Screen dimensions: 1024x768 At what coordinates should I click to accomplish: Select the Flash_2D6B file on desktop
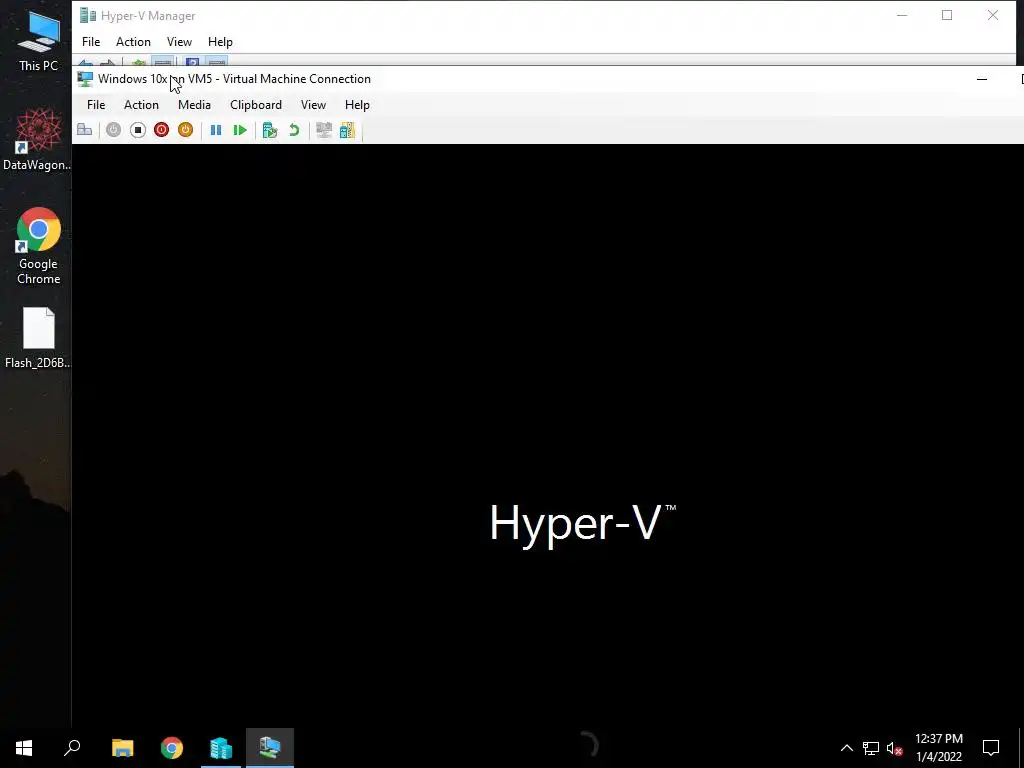point(37,338)
